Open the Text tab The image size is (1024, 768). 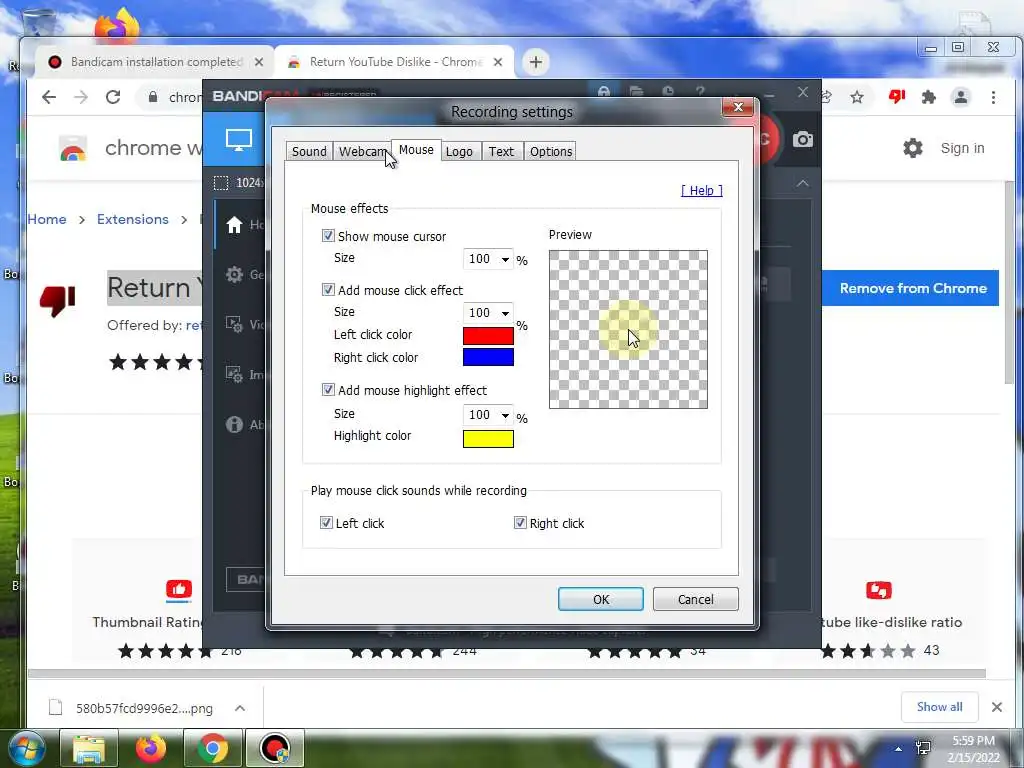(x=502, y=152)
